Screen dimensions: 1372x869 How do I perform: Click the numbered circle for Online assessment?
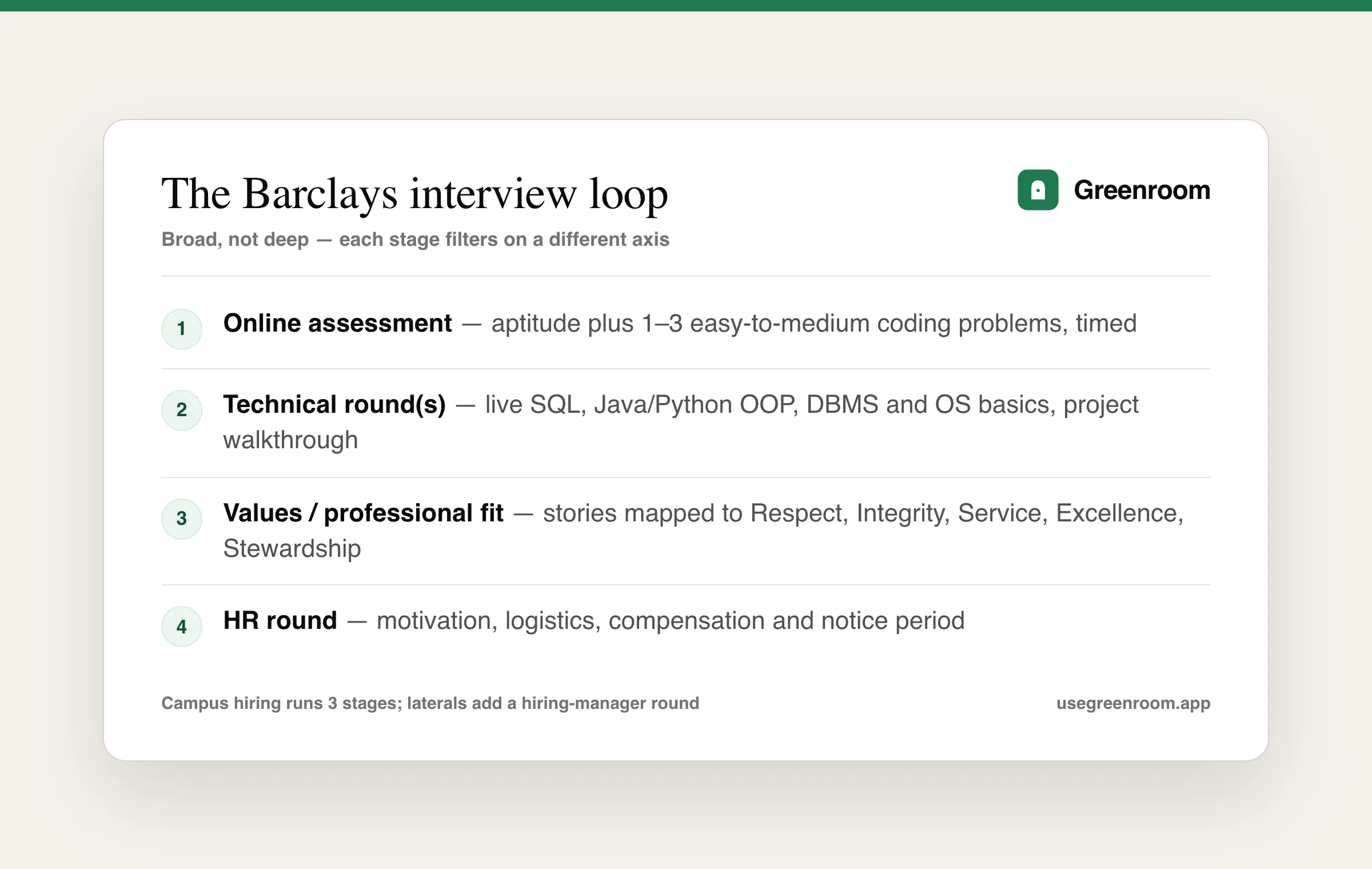pyautogui.click(x=182, y=329)
